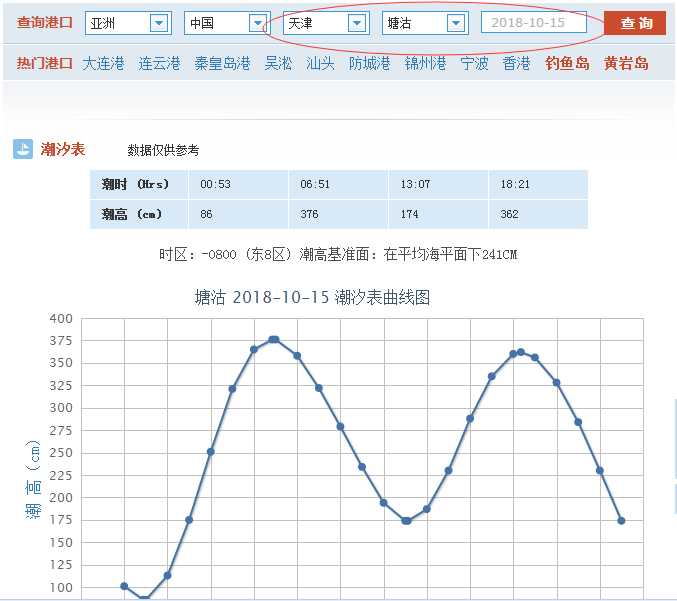Open the 连云港 hot port link
The width and height of the screenshot is (677, 601).
pyautogui.click(x=159, y=63)
